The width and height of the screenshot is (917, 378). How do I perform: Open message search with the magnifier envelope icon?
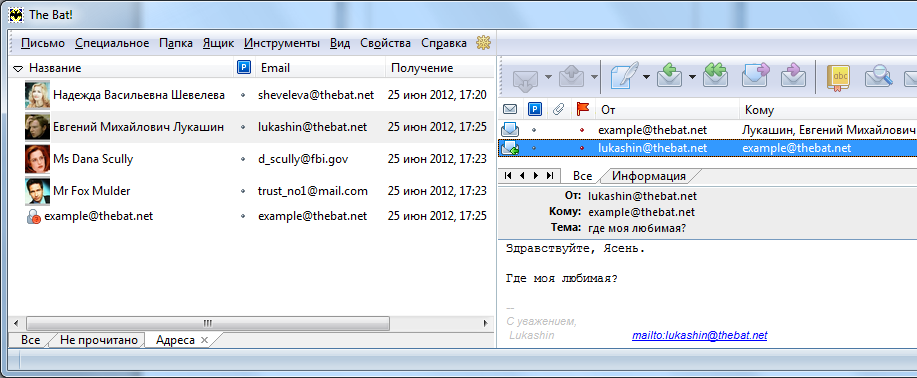pos(879,77)
